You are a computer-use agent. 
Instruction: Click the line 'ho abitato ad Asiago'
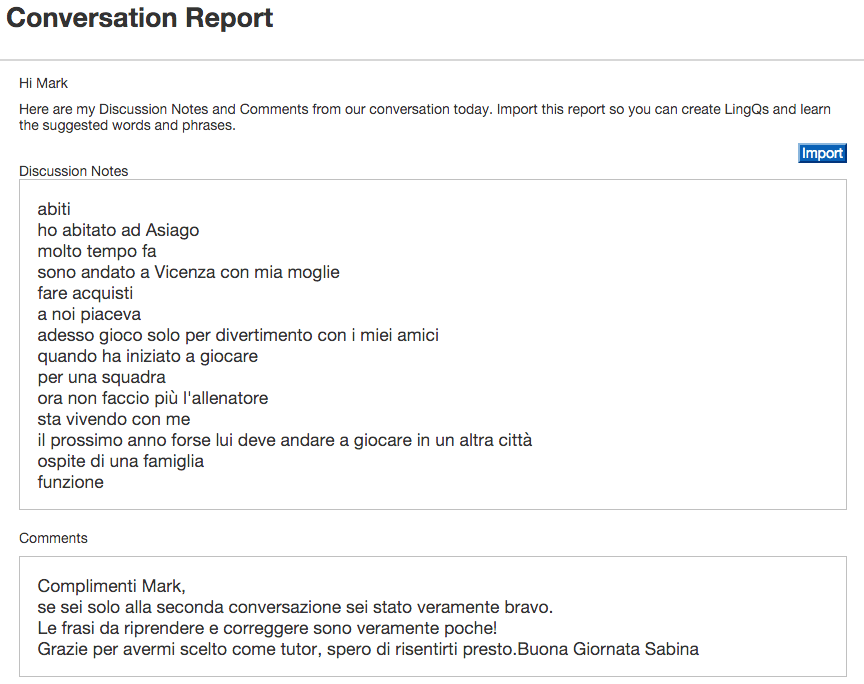[118, 230]
